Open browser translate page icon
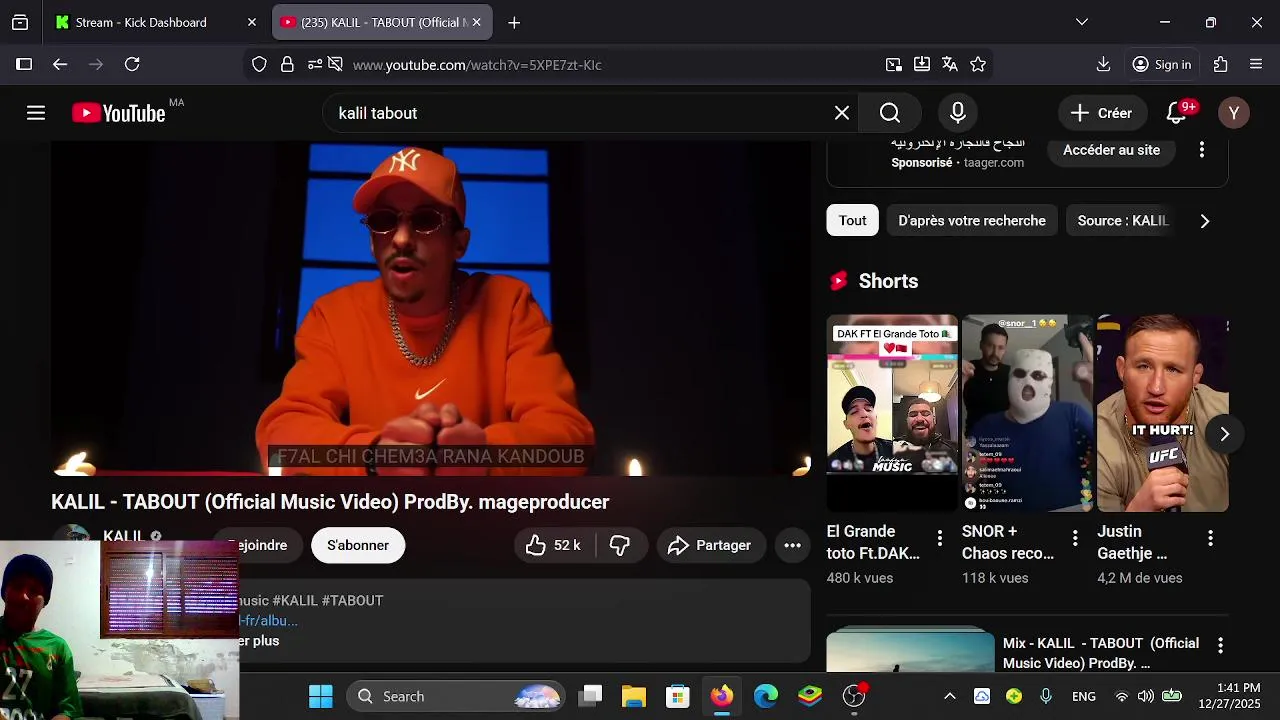Viewport: 1280px width, 720px height. coord(950,64)
